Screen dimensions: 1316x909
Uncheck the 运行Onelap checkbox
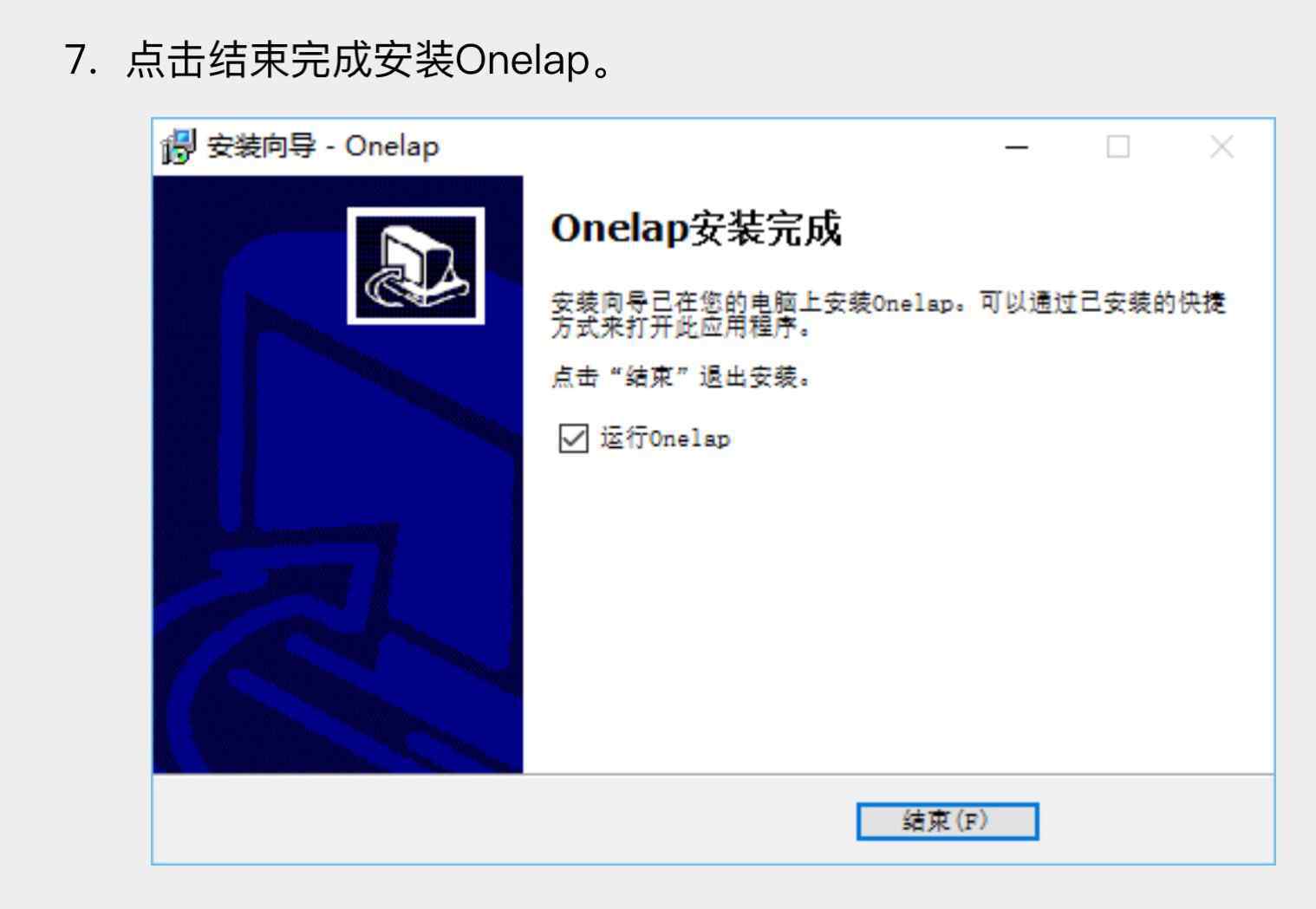(573, 438)
